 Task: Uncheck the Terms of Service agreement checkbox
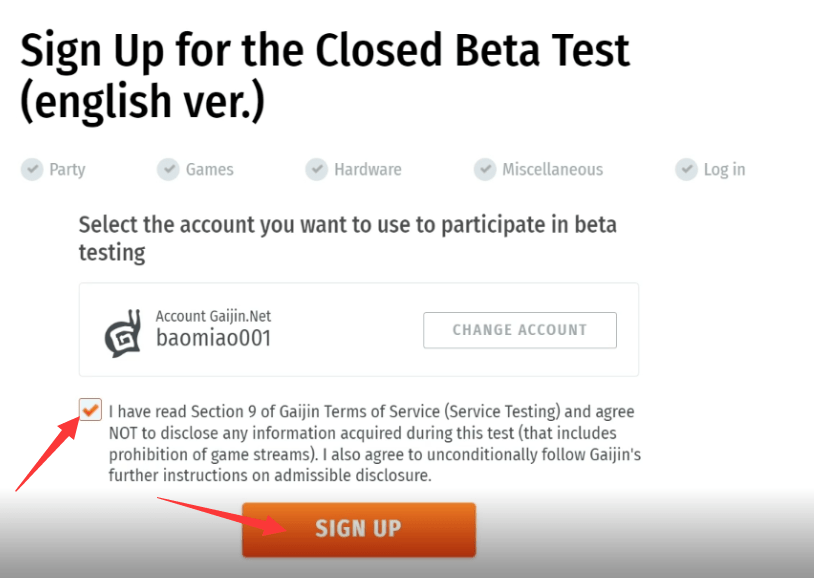click(90, 410)
